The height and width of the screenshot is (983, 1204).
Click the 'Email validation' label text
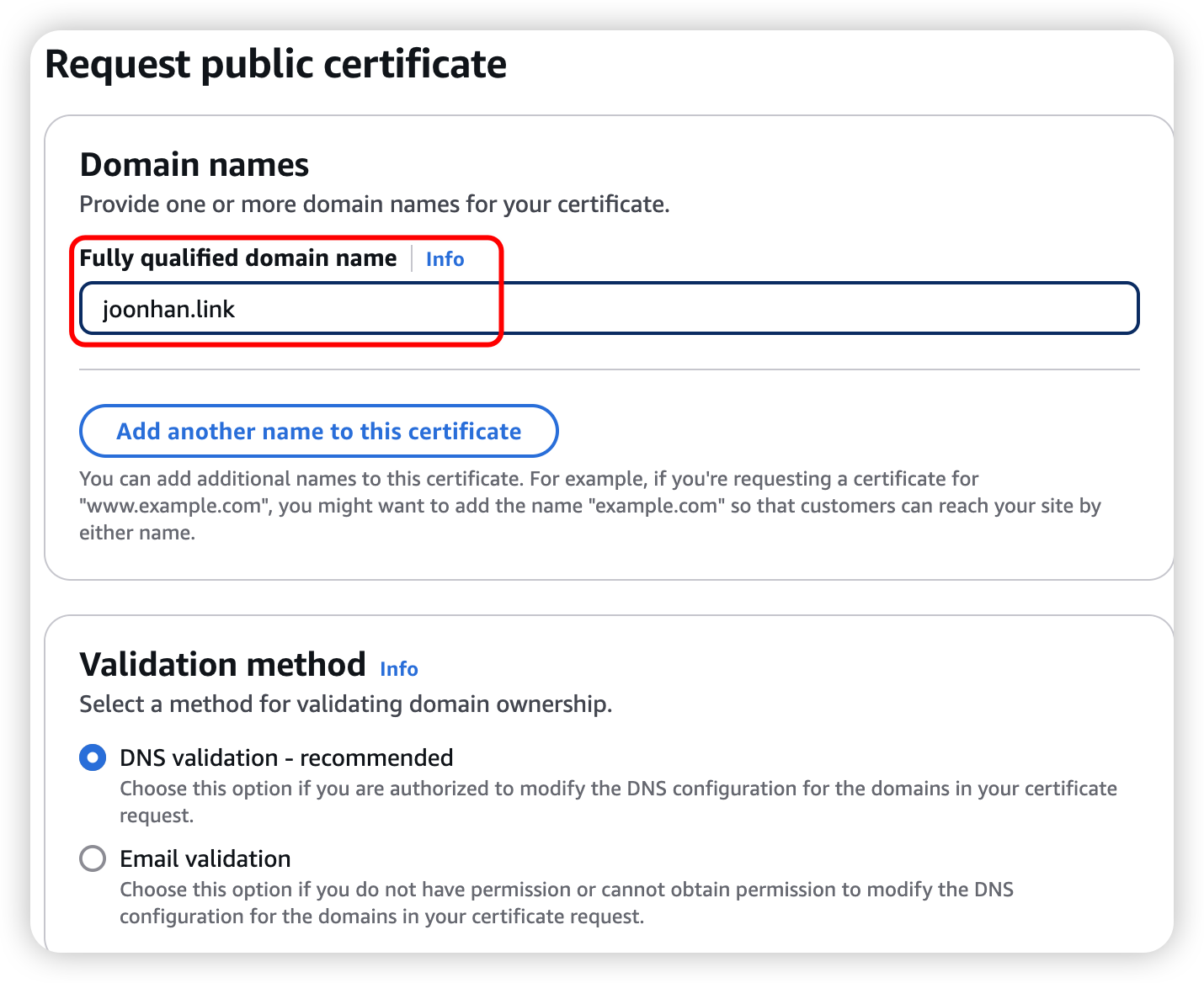205,858
